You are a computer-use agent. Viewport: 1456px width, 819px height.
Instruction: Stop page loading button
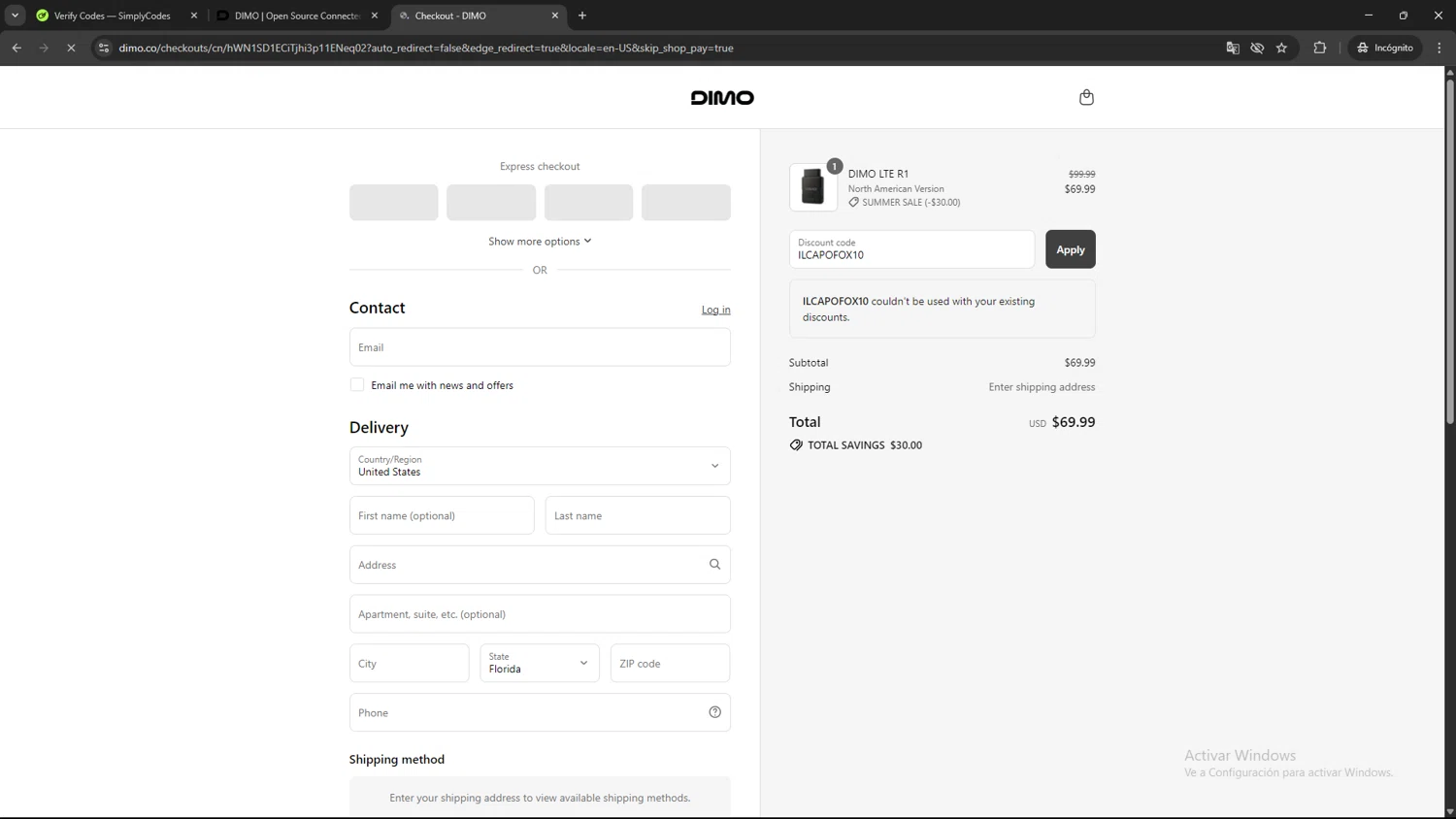click(71, 48)
